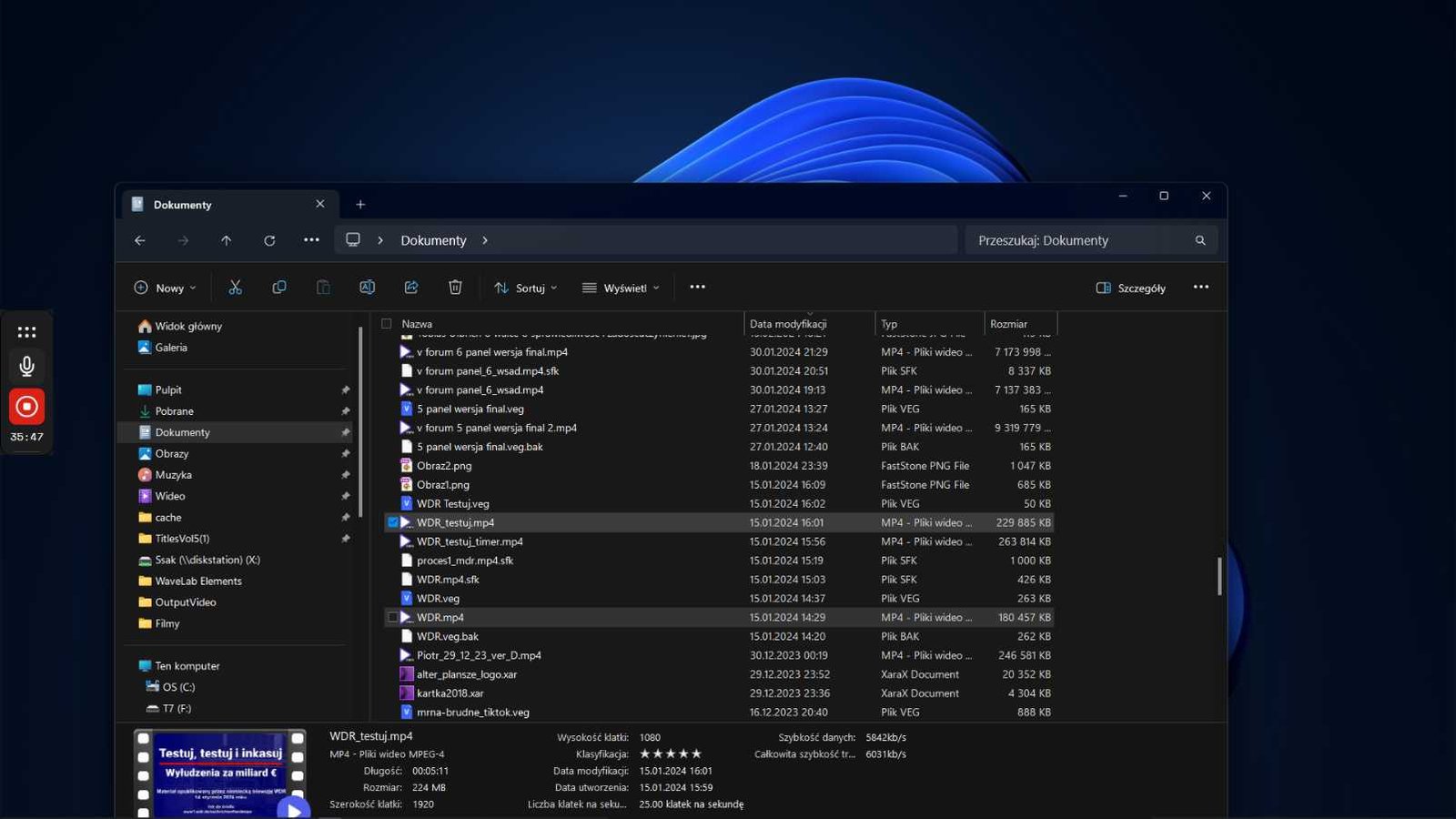Open Galeria in the navigation pane
The width and height of the screenshot is (1456, 819).
tap(171, 348)
